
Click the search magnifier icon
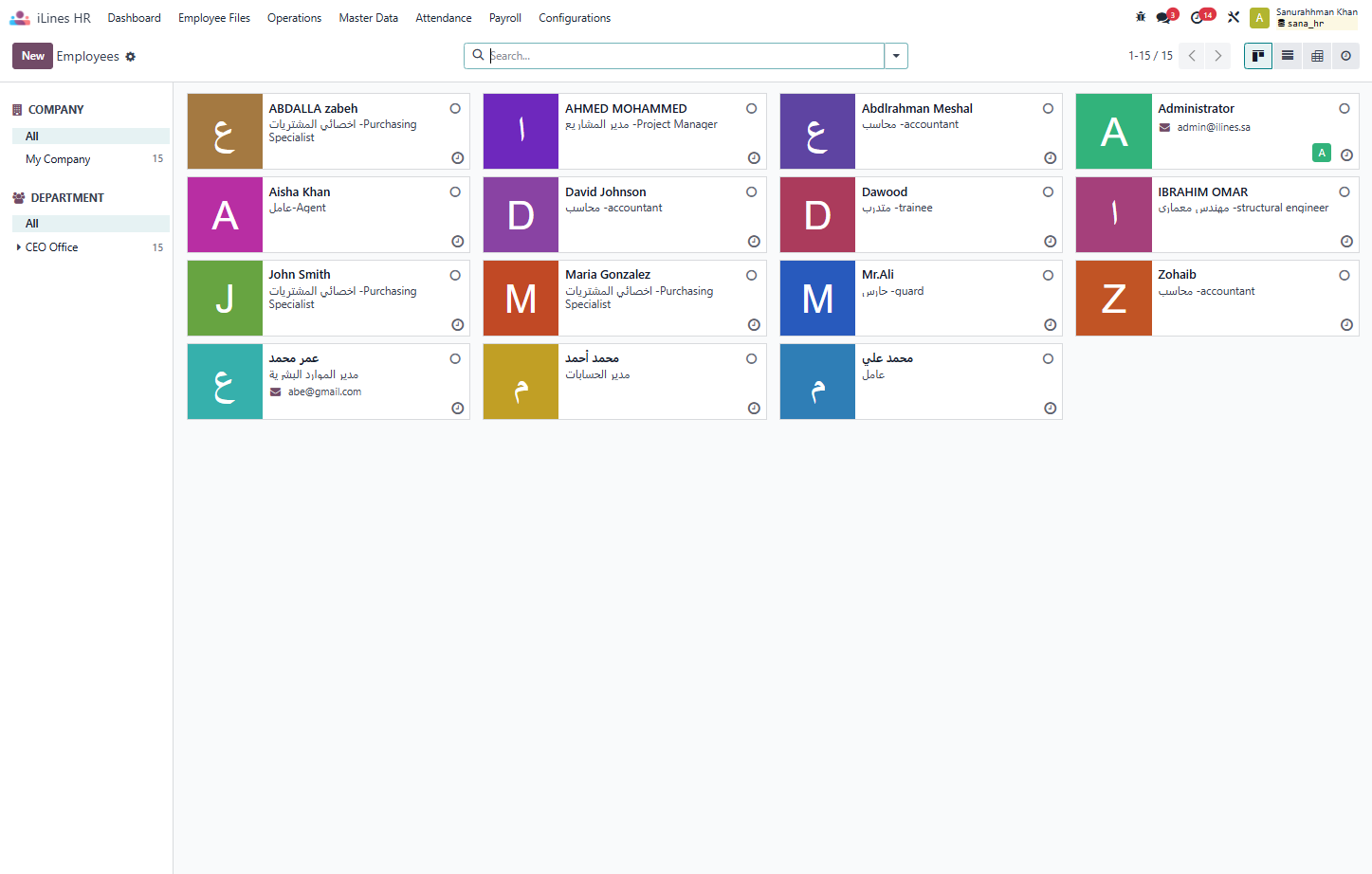479,55
